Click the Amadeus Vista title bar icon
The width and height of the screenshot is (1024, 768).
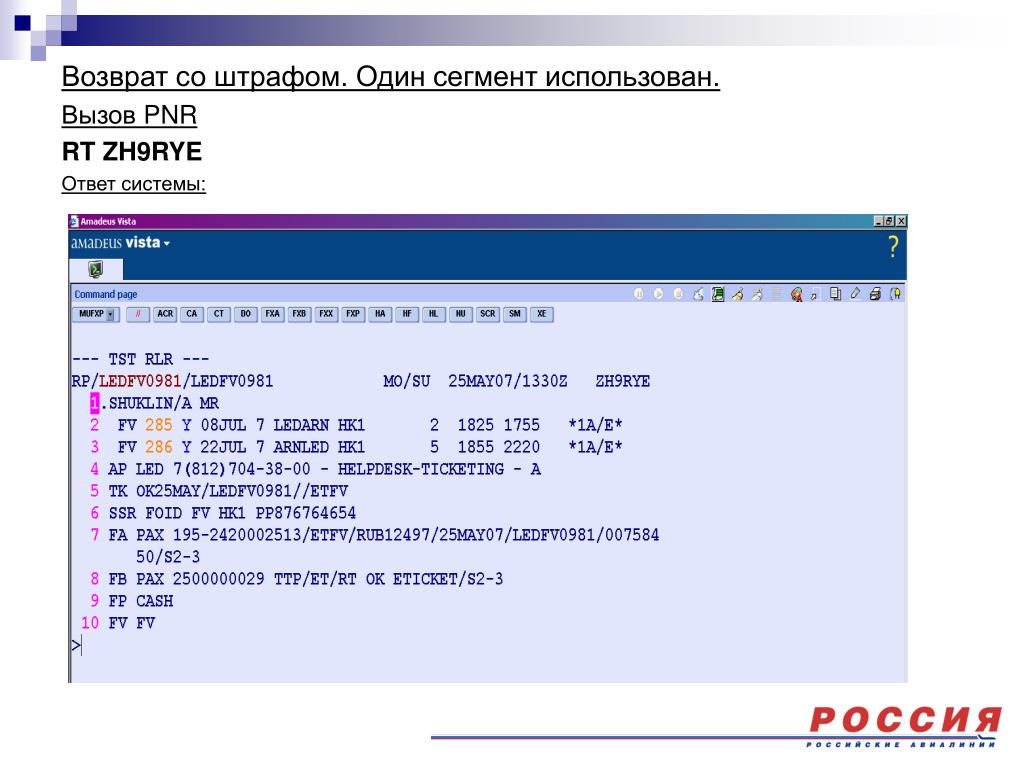point(74,221)
